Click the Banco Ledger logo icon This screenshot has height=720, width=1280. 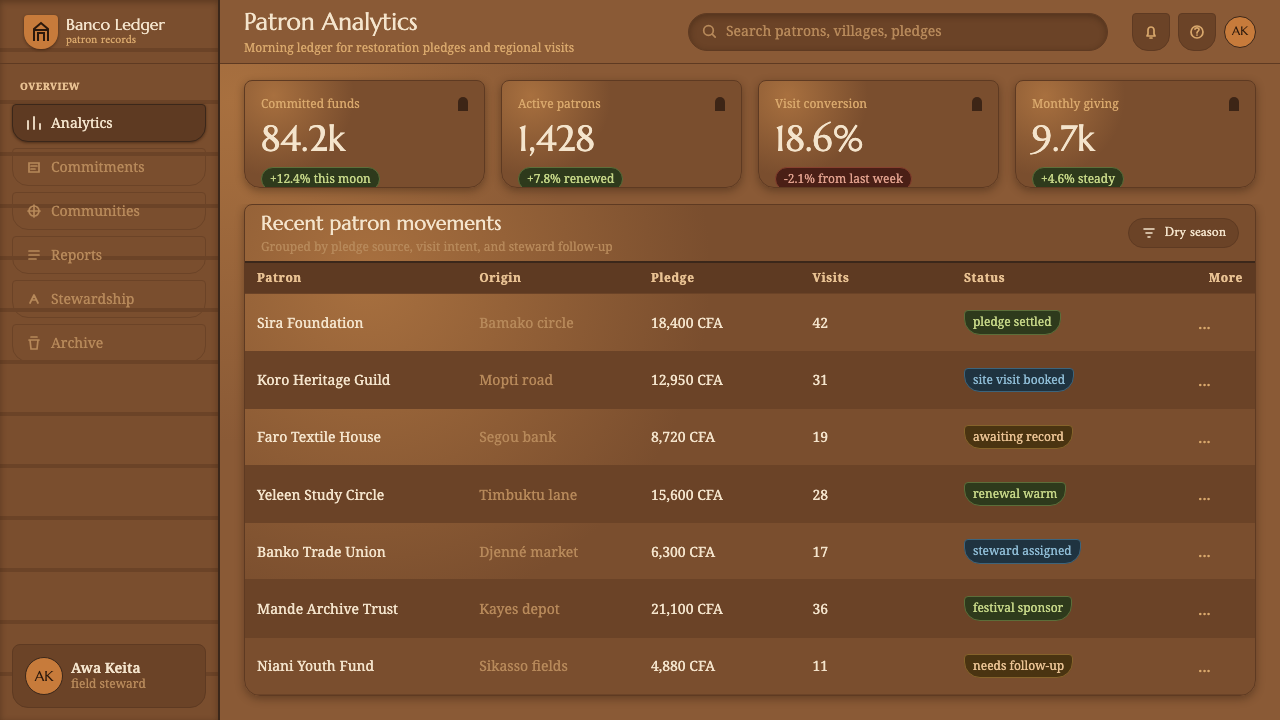[40, 32]
